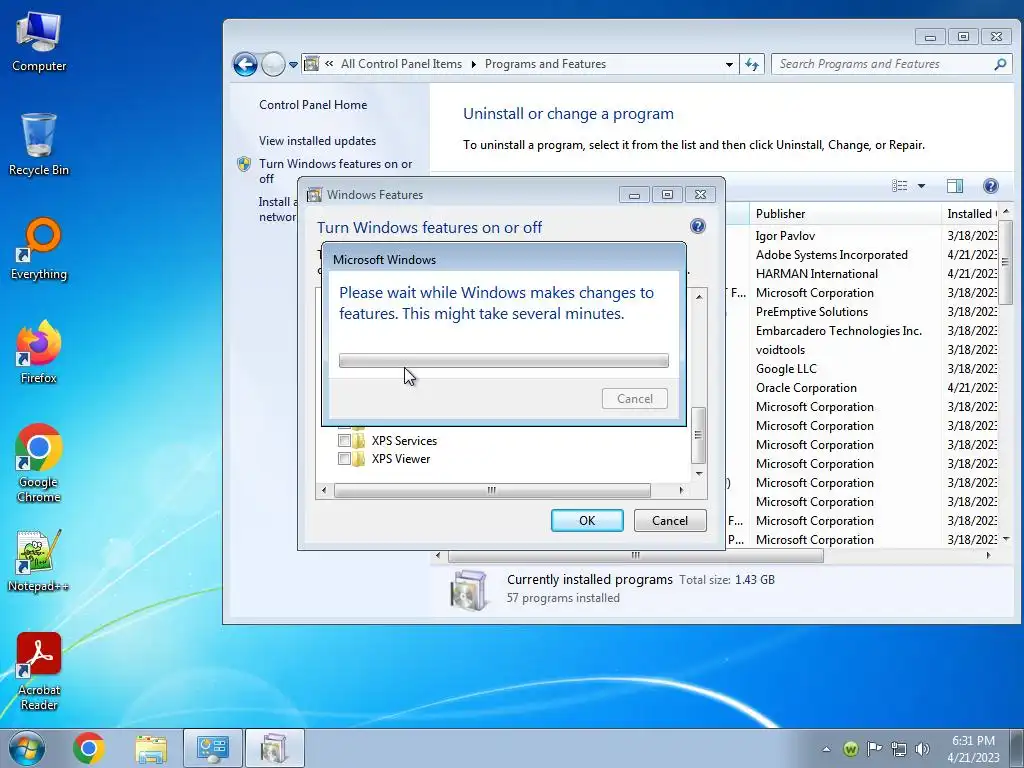Image resolution: width=1024 pixels, height=768 pixels.
Task: Select the PreEmptive Solutions row
Action: [x=812, y=312]
